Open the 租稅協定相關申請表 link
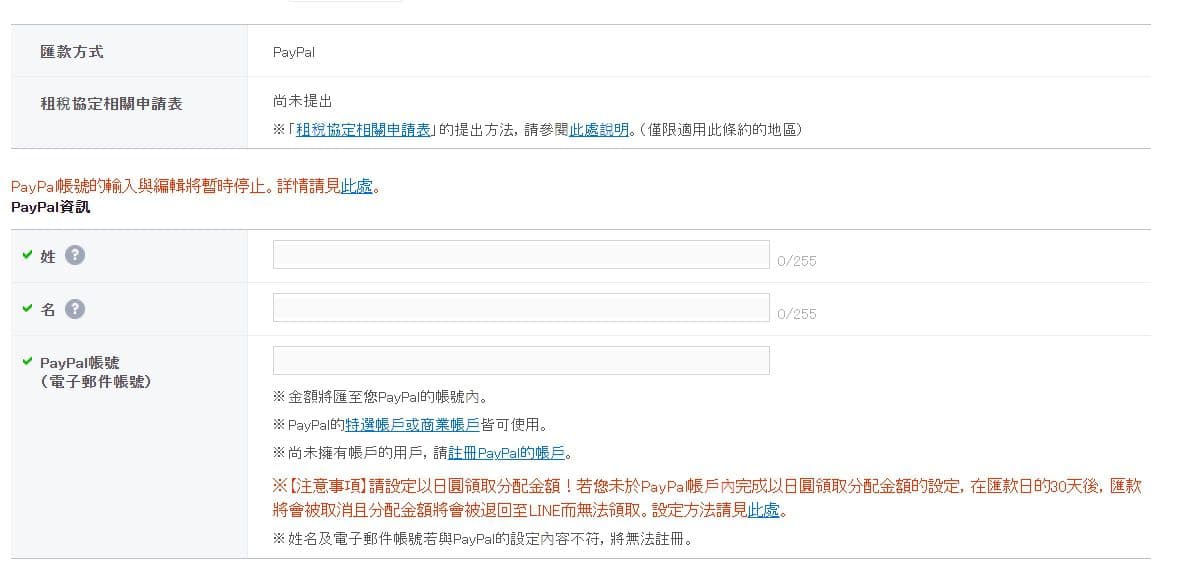 pos(363,130)
